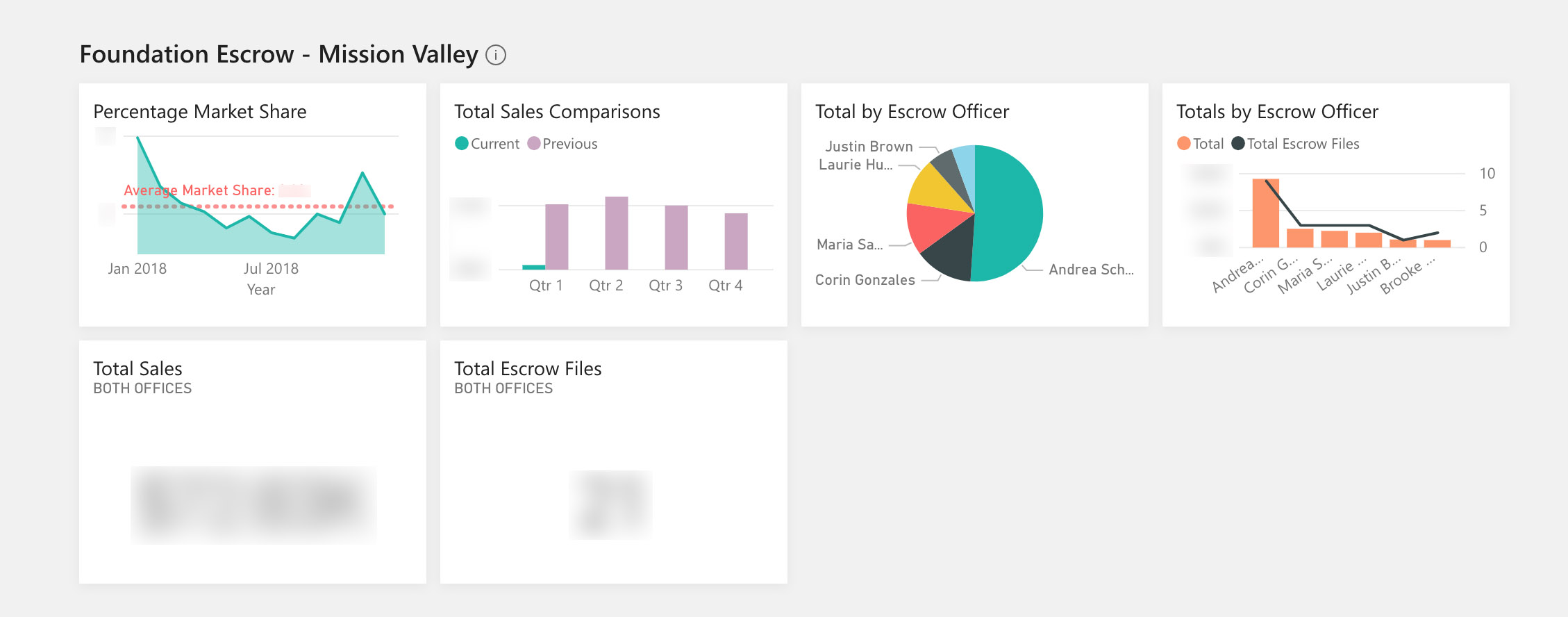Open the Total Escrow Files card title

pos(528,369)
